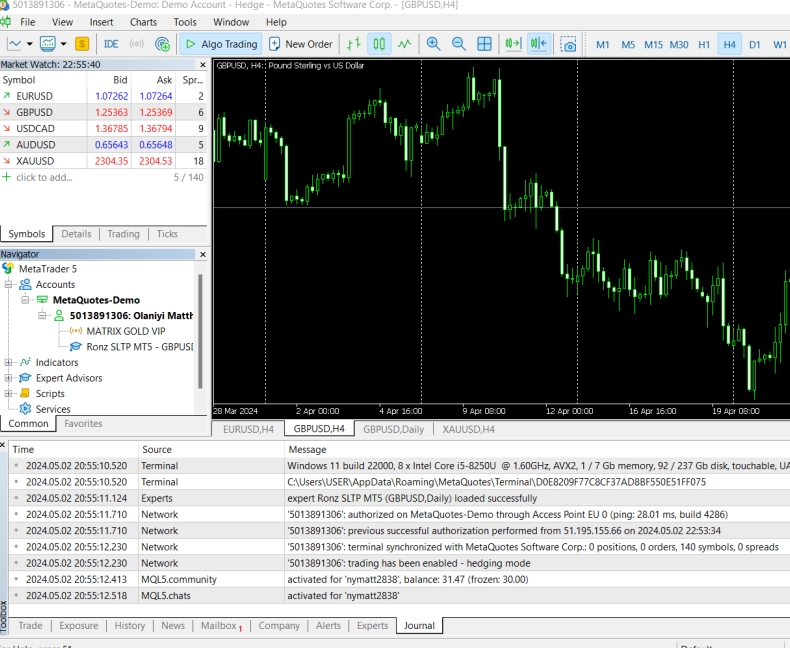The width and height of the screenshot is (790, 648).
Task: Click the tile windows grid icon
Action: tap(485, 44)
